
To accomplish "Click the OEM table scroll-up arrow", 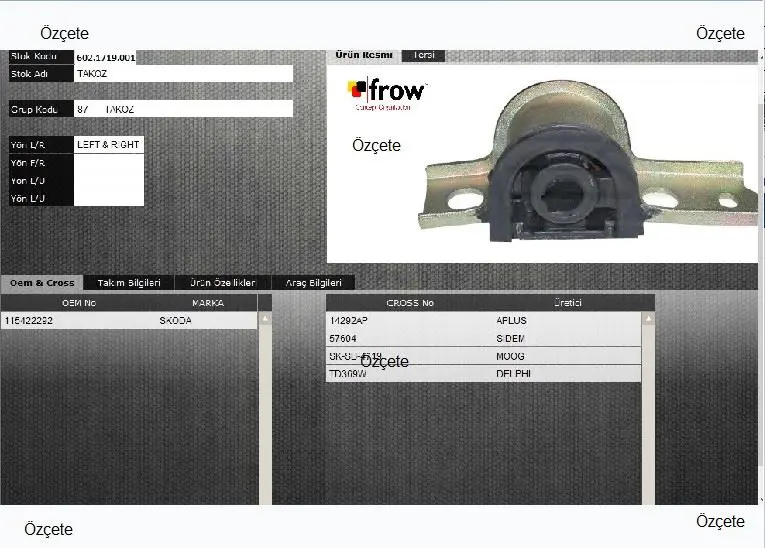I will pos(265,319).
